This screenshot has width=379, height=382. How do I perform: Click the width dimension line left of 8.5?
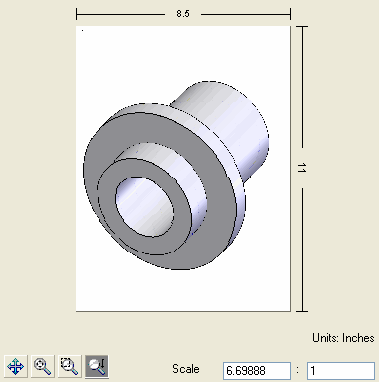tap(121, 14)
